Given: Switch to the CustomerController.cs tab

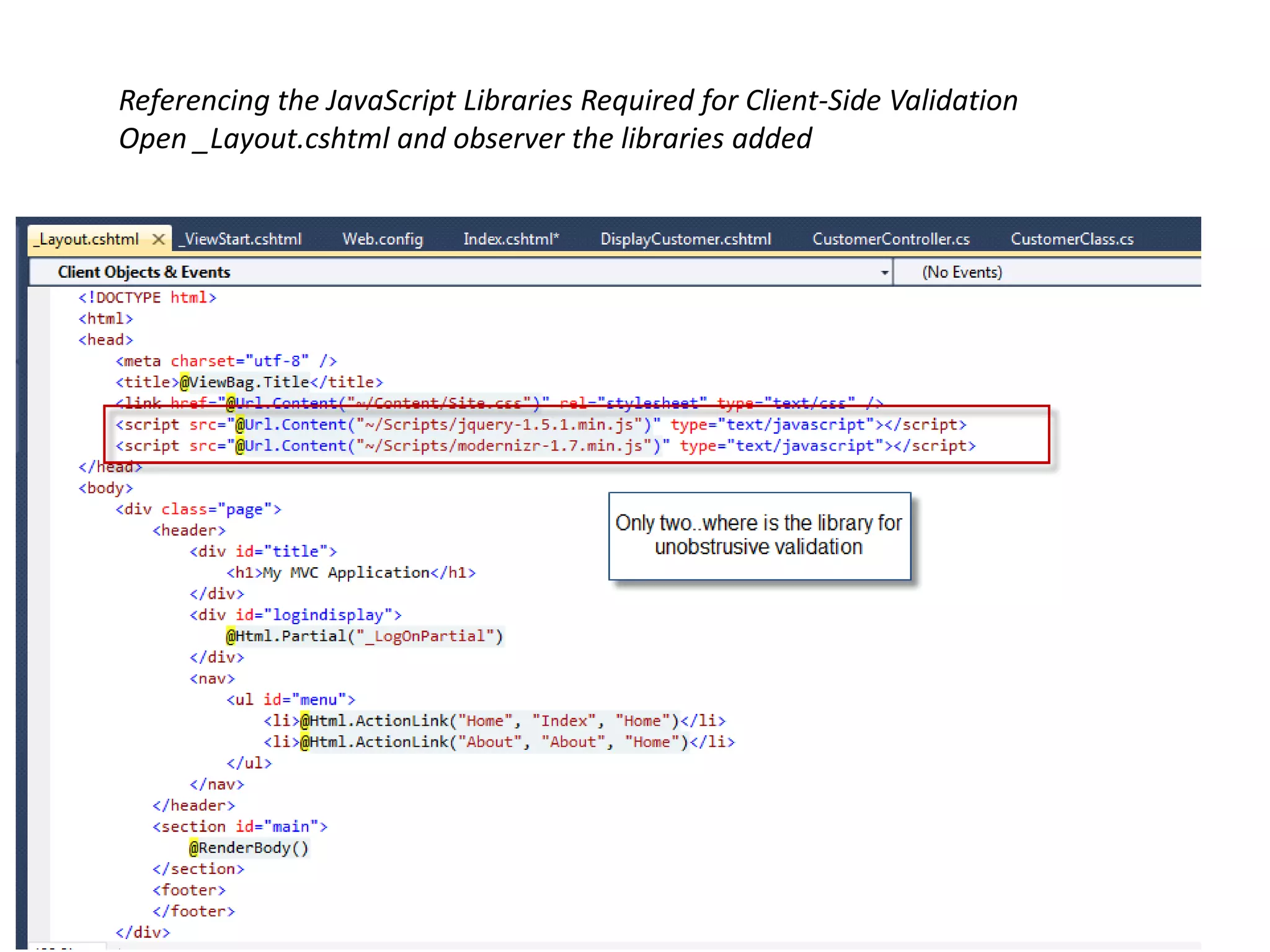Looking at the screenshot, I should (891, 239).
